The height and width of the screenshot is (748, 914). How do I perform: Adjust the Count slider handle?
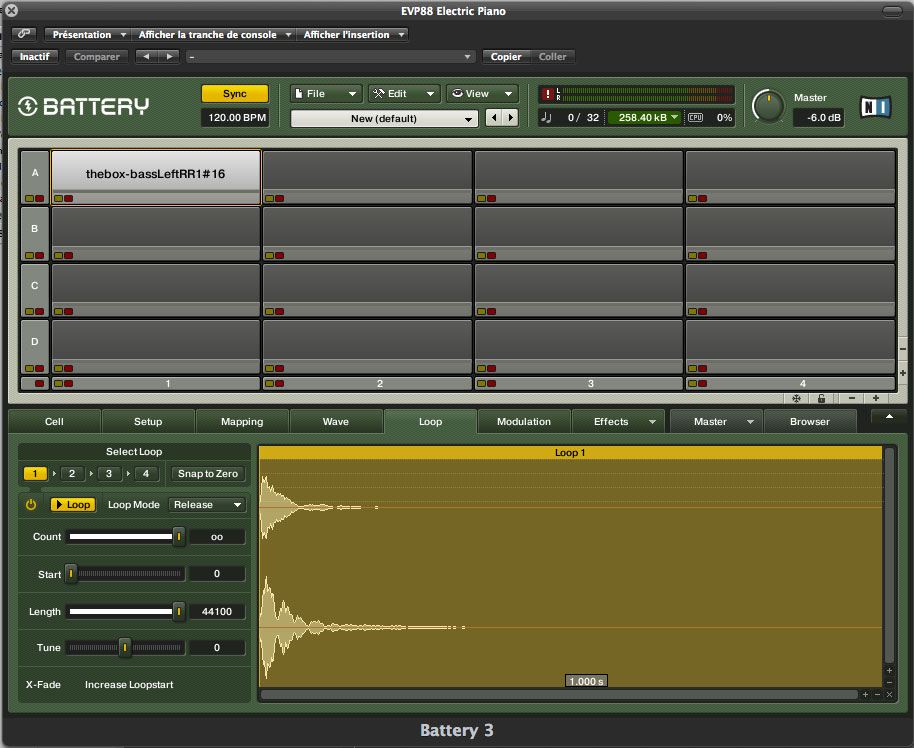(179, 536)
